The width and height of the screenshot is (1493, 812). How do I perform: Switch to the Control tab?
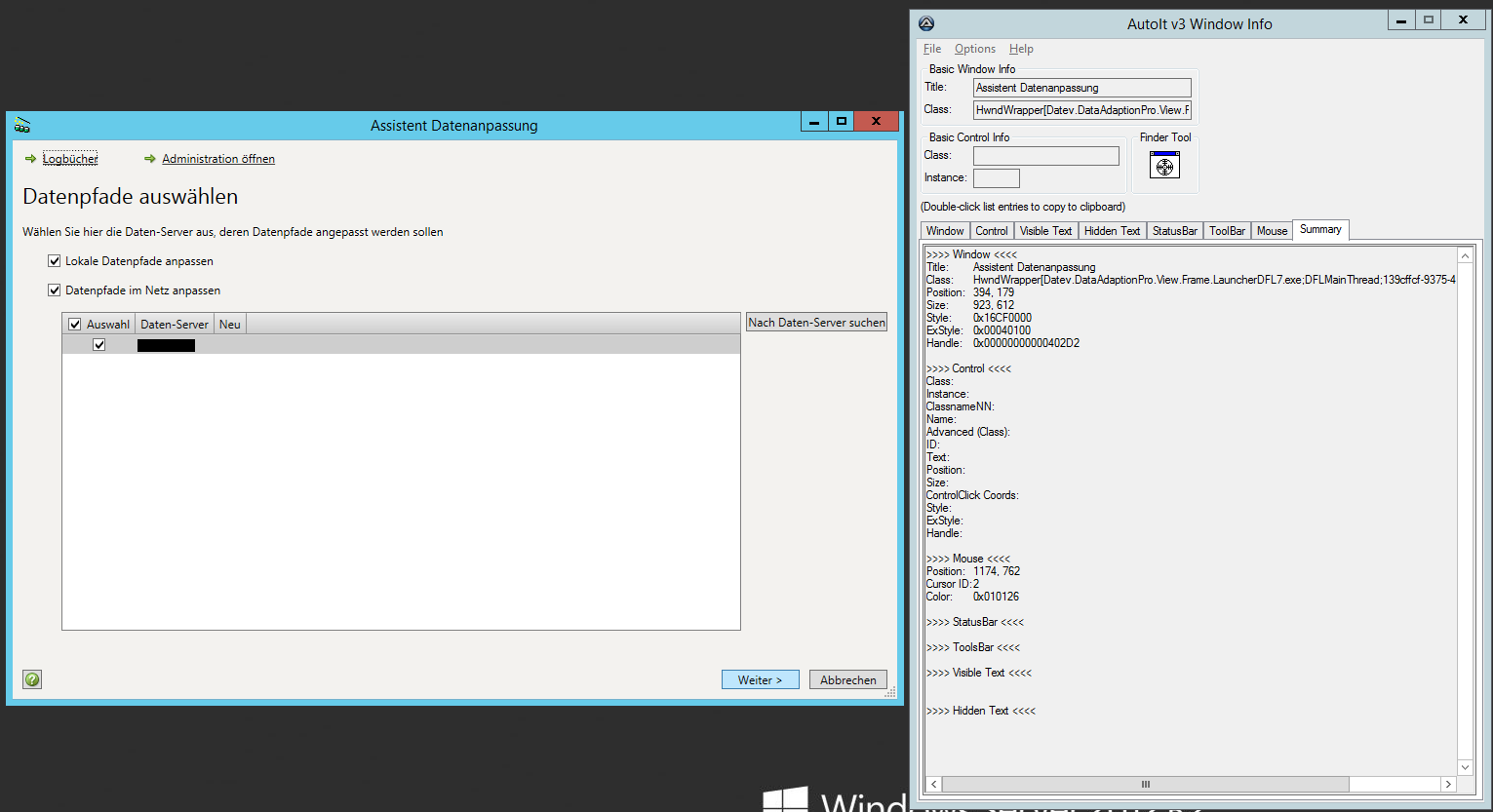(x=991, y=231)
